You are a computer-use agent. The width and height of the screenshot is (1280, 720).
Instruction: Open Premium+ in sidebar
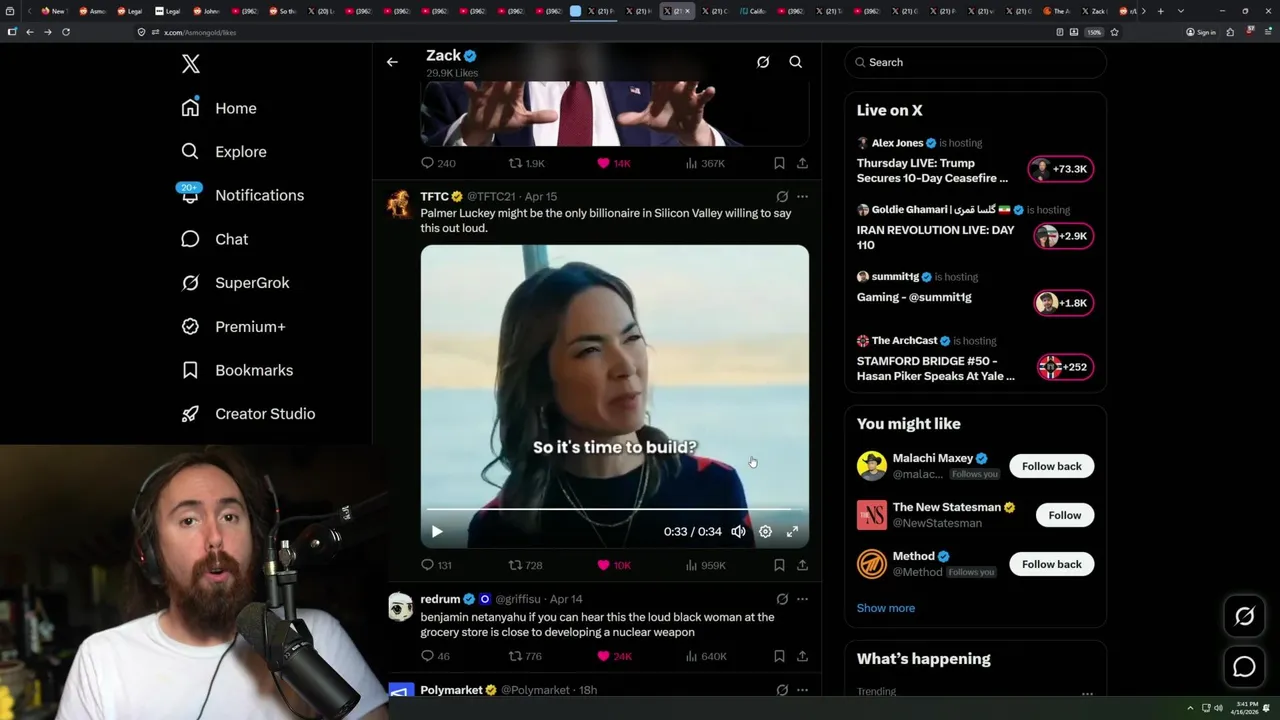233,326
